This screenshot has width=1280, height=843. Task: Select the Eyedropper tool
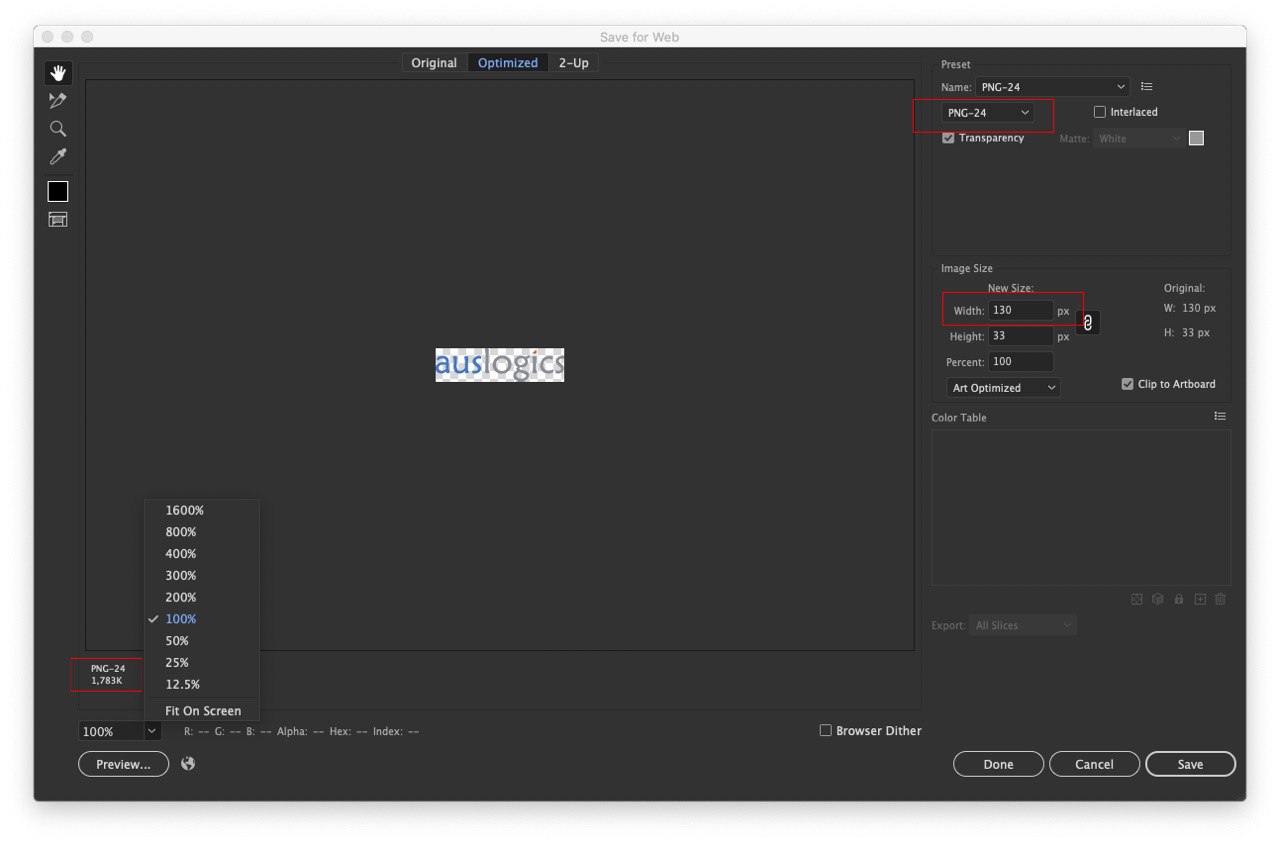[x=58, y=157]
